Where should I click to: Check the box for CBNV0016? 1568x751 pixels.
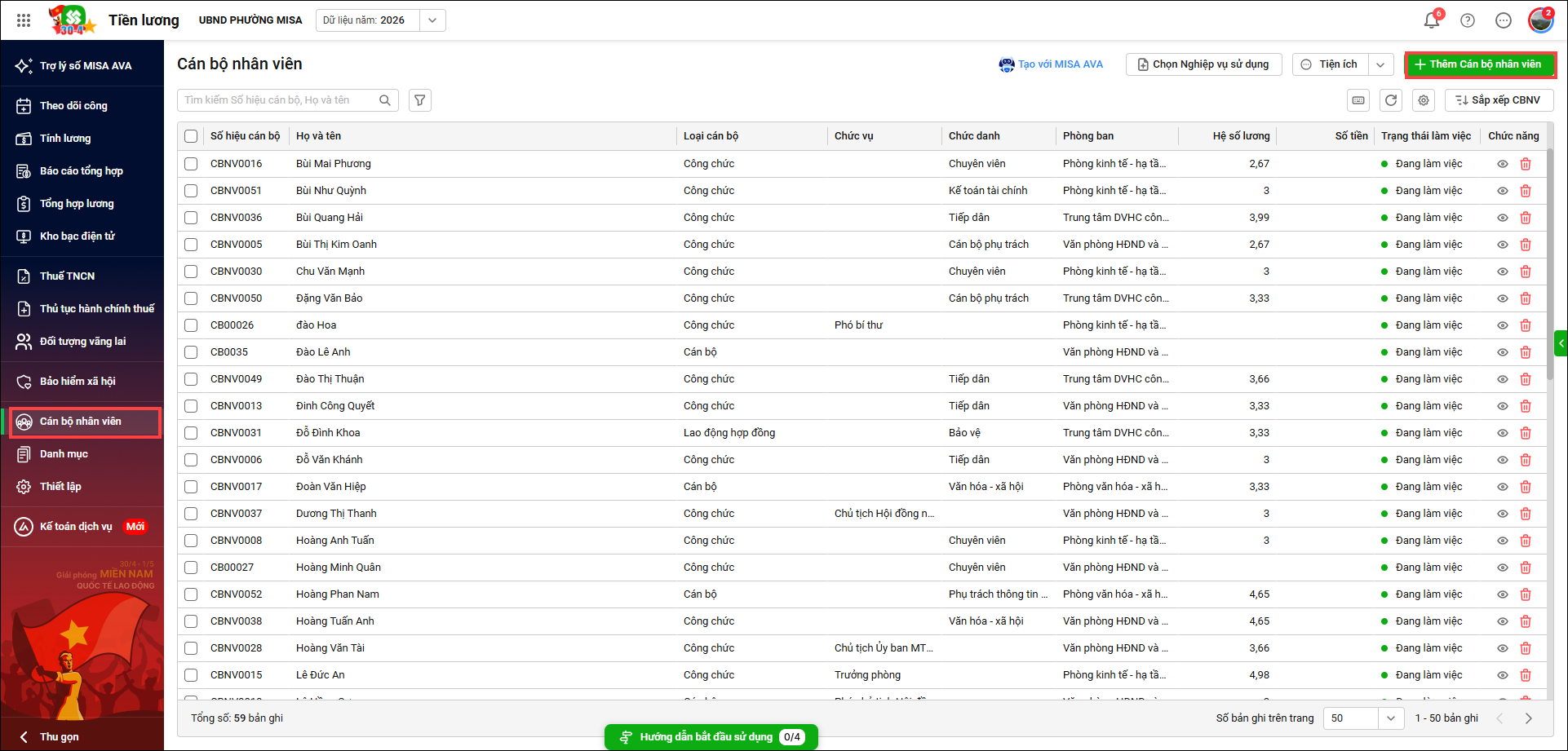tap(191, 164)
